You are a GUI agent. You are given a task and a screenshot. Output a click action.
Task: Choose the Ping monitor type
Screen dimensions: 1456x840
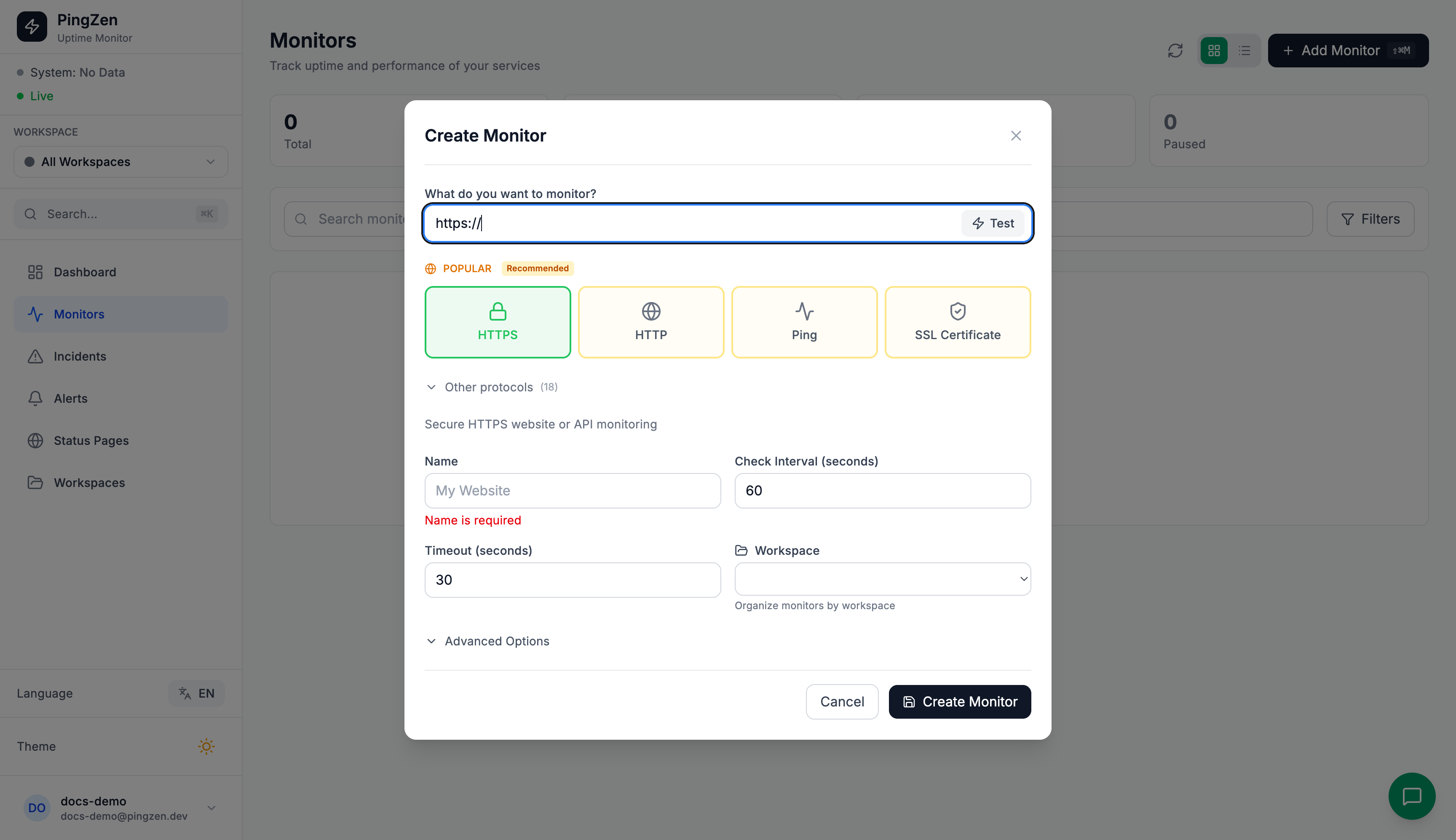coord(803,322)
